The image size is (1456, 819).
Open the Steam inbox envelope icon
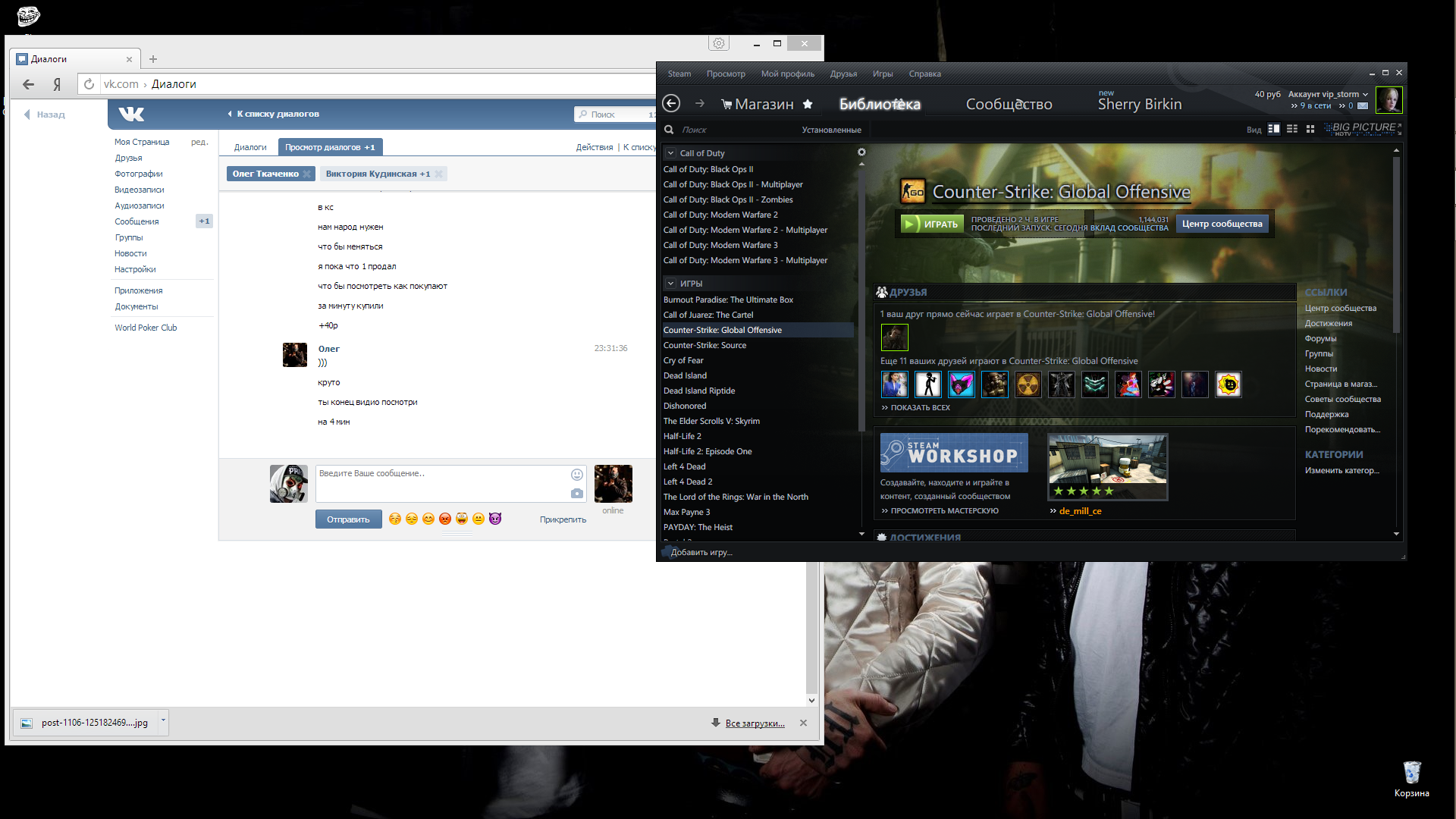click(x=1363, y=106)
